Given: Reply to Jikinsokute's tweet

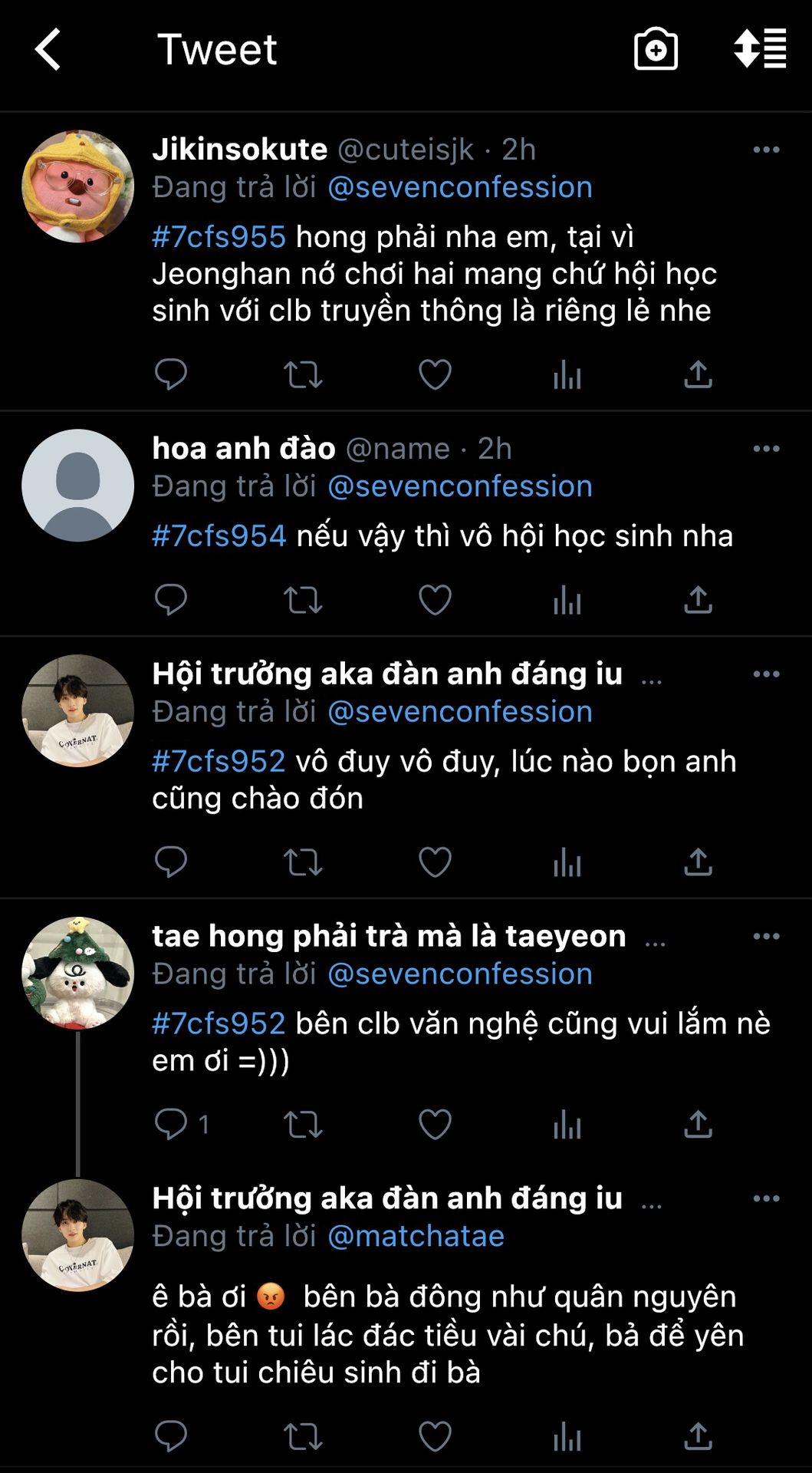Looking at the screenshot, I should point(170,374).
